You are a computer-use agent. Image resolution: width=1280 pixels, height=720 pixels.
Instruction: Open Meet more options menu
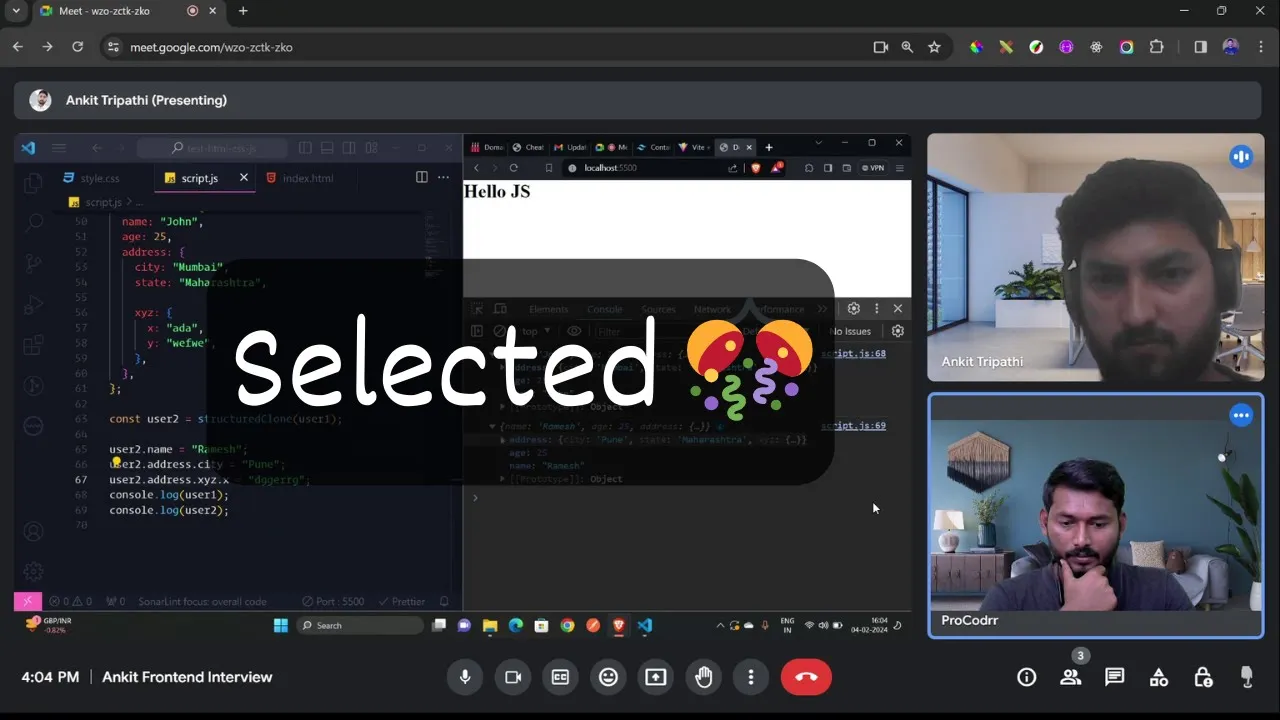(x=751, y=677)
